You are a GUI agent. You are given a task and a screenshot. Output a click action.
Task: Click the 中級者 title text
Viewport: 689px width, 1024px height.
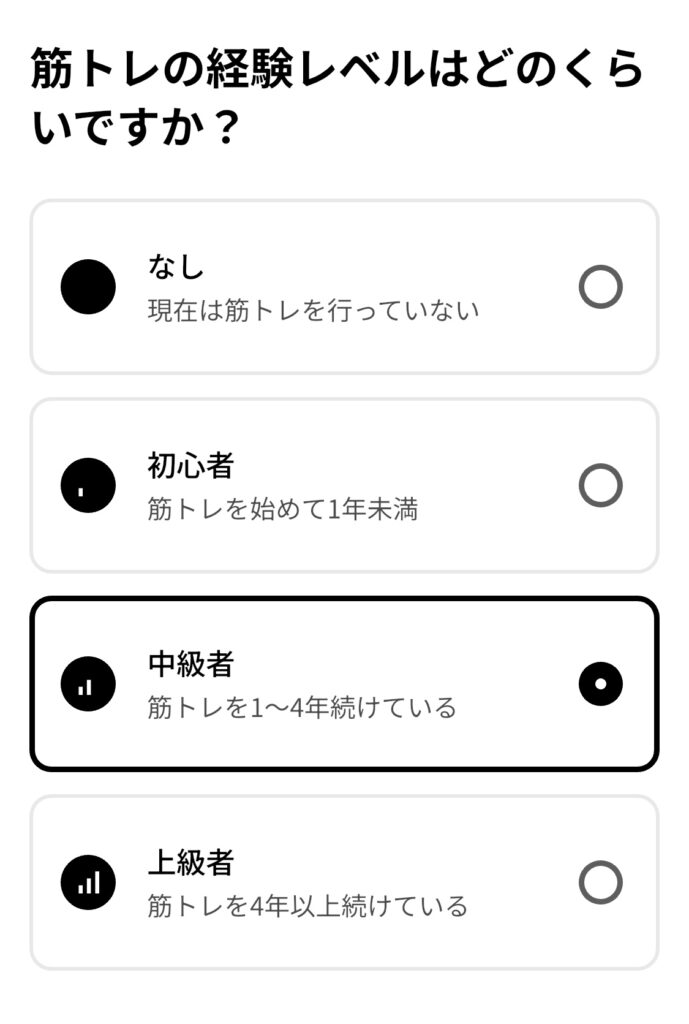(x=191, y=664)
